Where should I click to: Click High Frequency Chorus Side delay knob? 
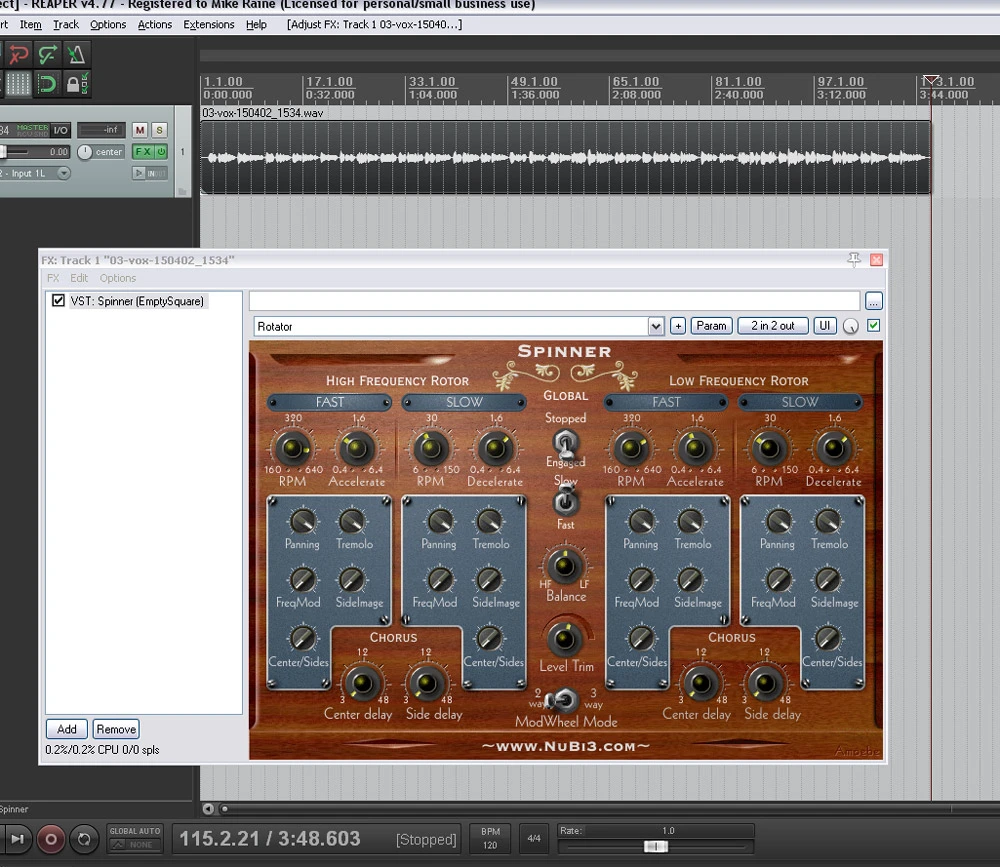click(x=427, y=683)
